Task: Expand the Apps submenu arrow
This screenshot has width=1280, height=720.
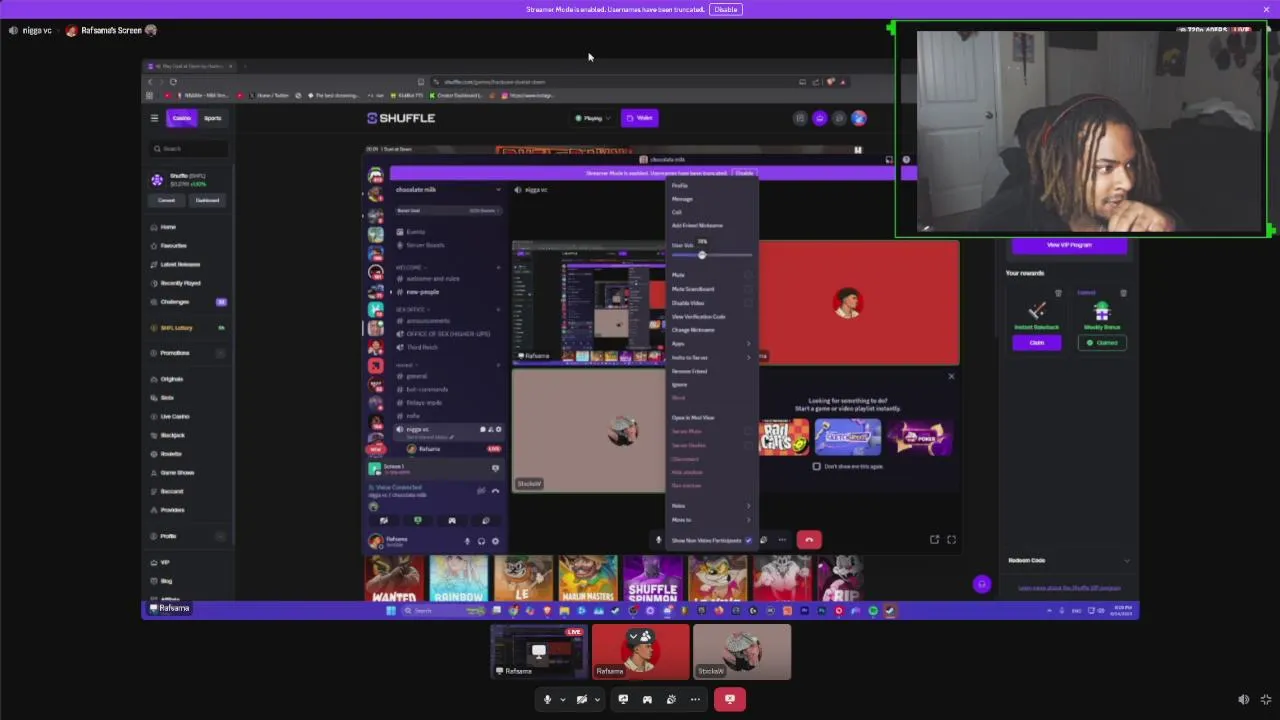Action: pos(748,343)
